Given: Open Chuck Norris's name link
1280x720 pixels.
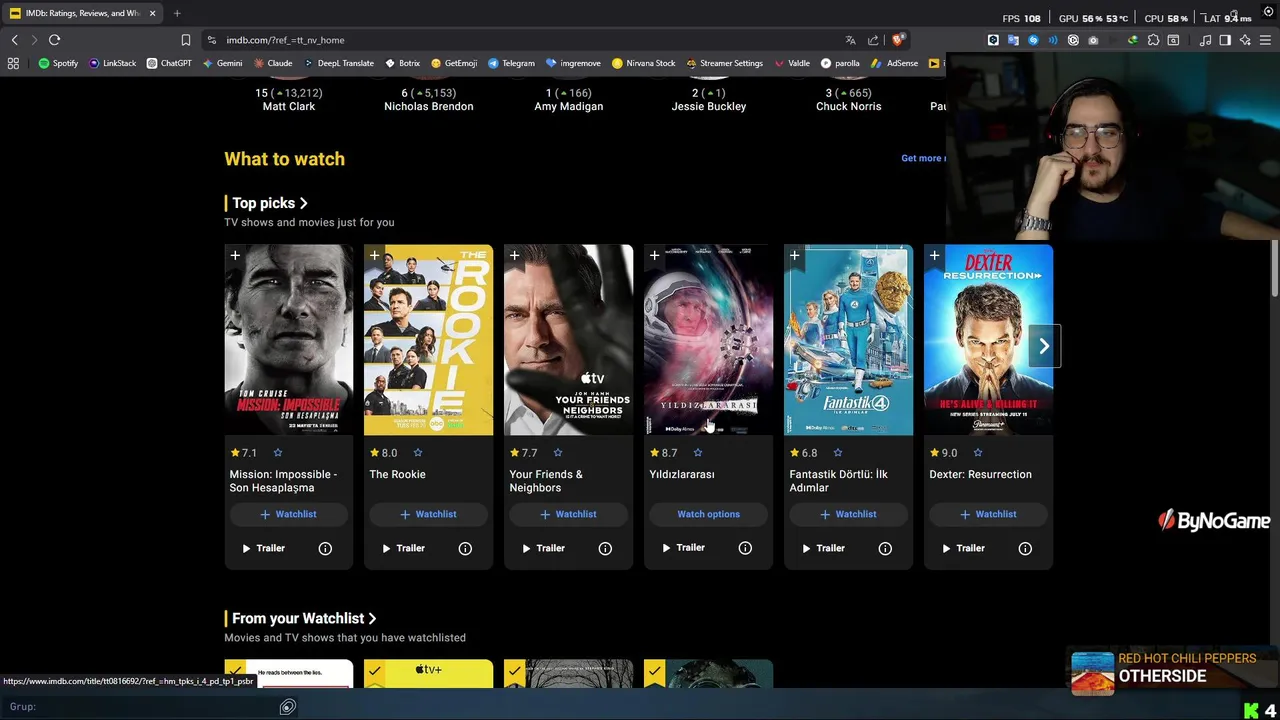Looking at the screenshot, I should tap(848, 106).
